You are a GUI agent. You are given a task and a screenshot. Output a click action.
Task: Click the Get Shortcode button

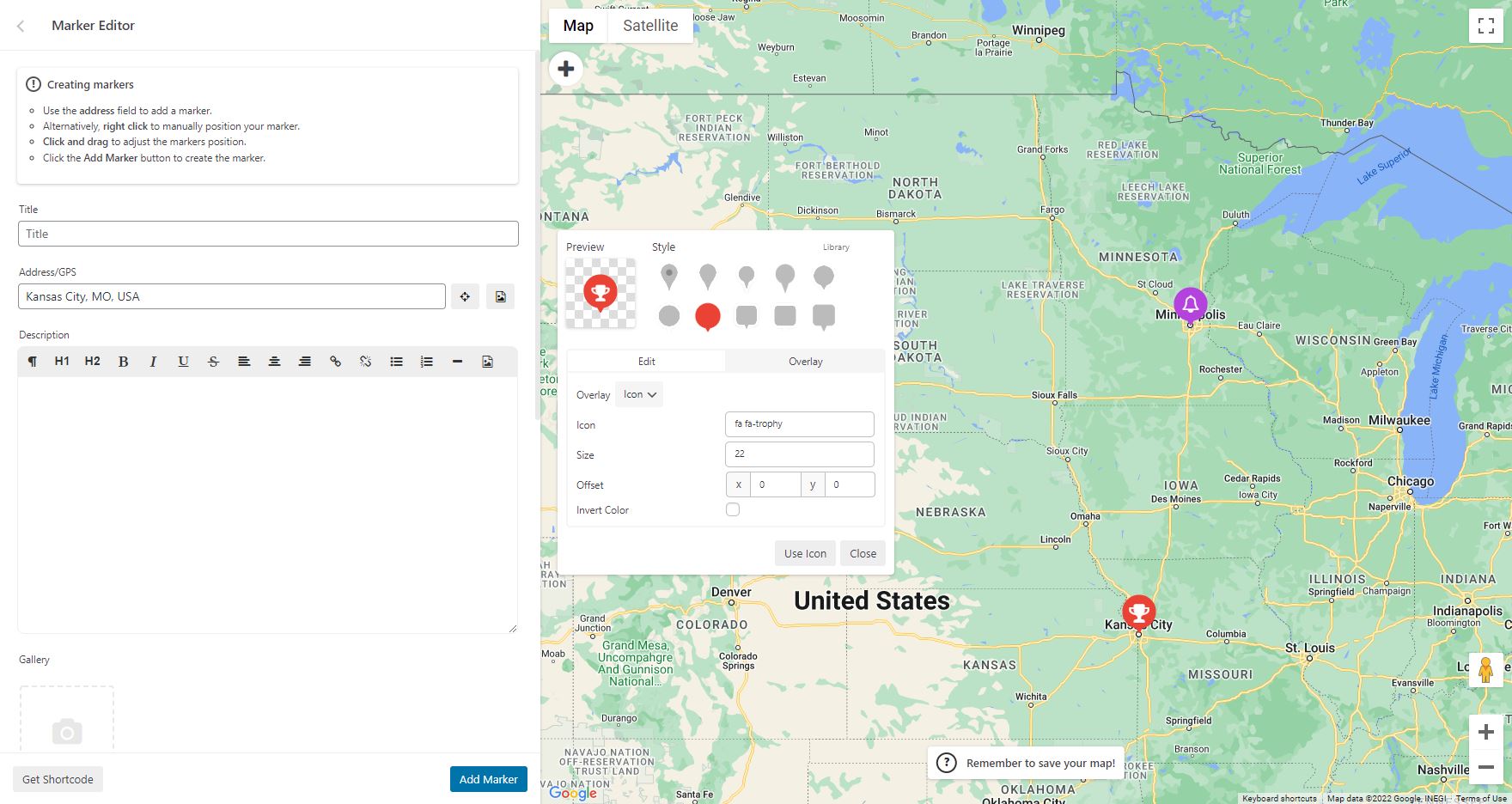[58, 779]
